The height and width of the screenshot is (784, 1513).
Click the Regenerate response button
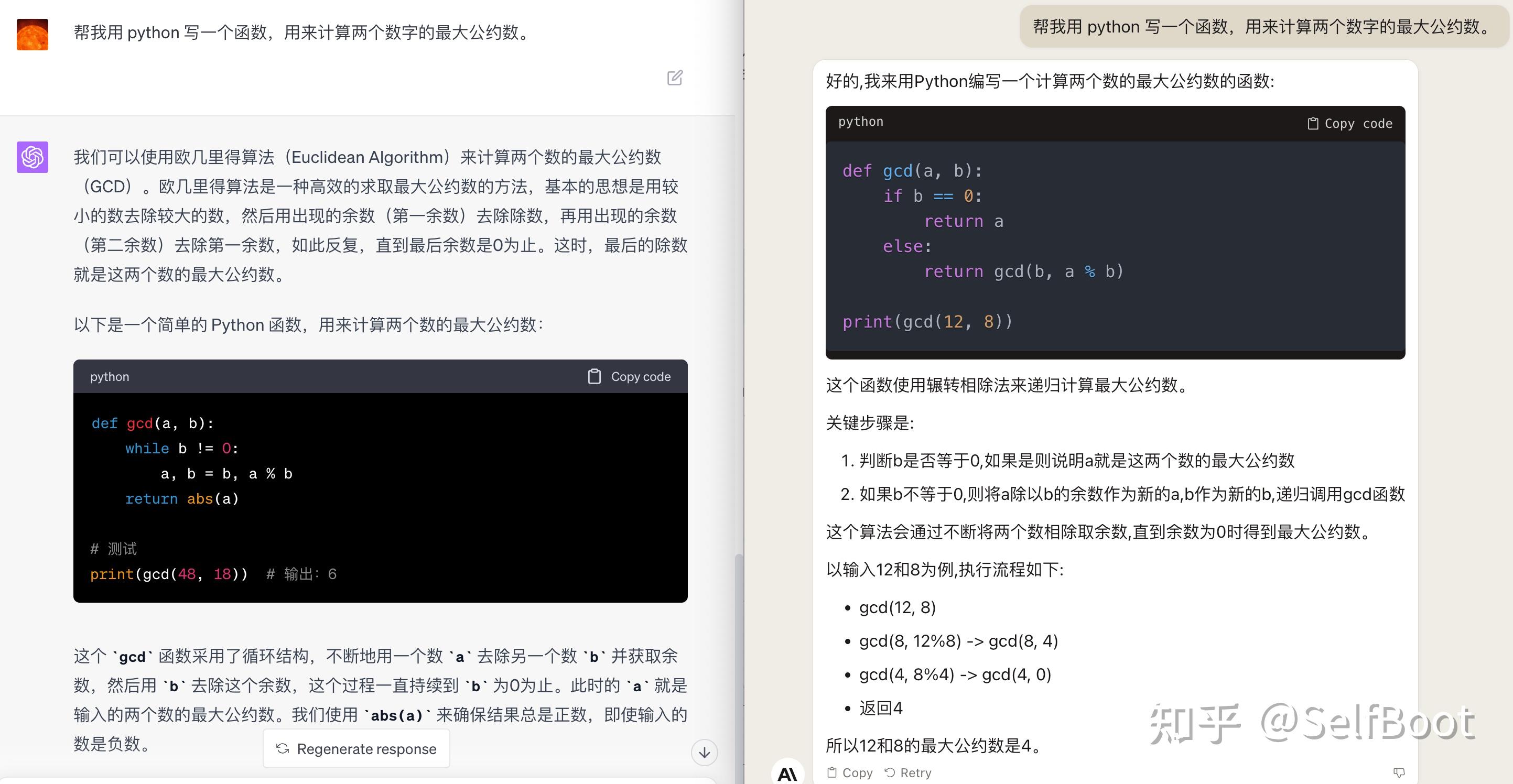click(x=356, y=748)
